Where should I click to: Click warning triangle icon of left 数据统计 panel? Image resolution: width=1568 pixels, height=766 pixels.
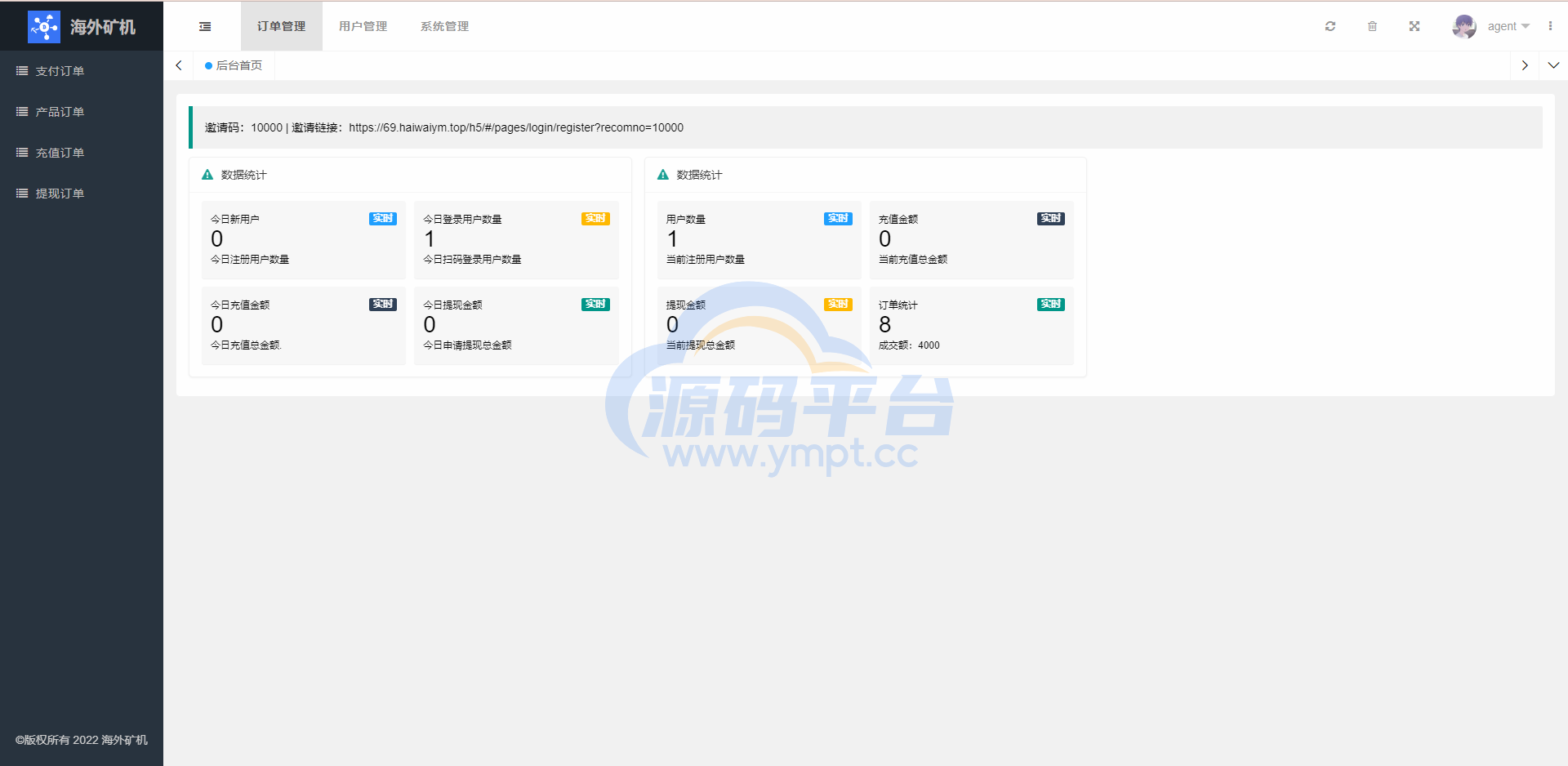(x=207, y=175)
